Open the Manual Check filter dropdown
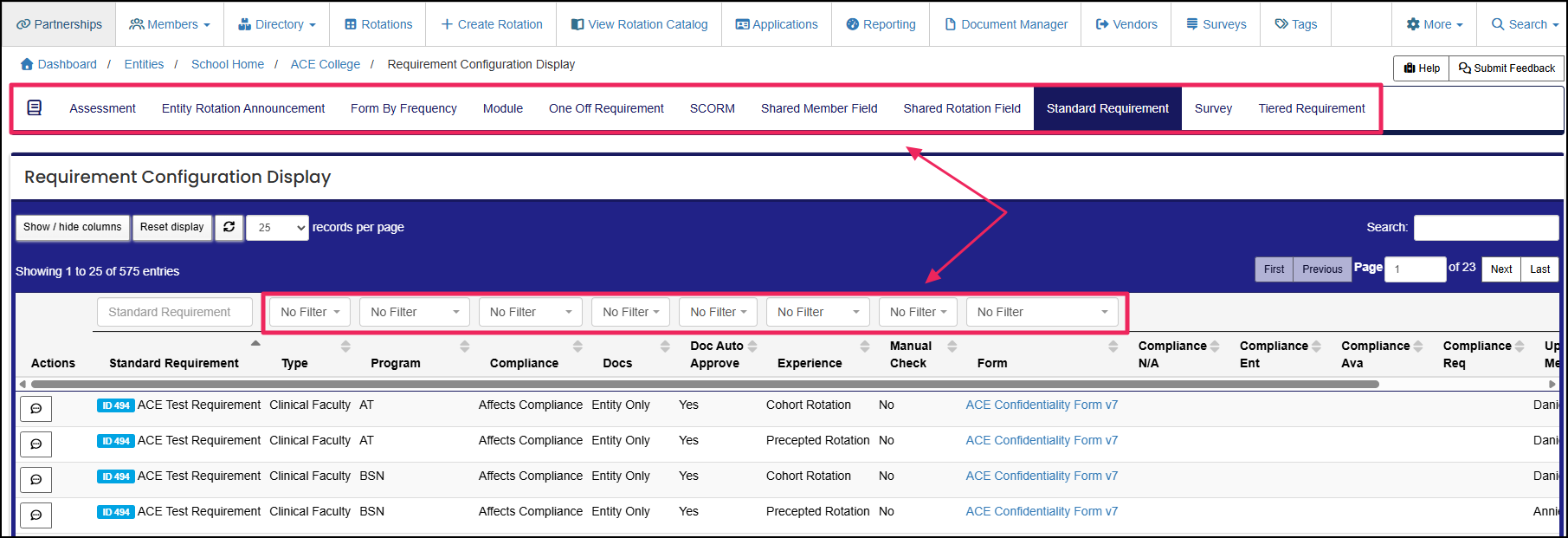 [918, 312]
